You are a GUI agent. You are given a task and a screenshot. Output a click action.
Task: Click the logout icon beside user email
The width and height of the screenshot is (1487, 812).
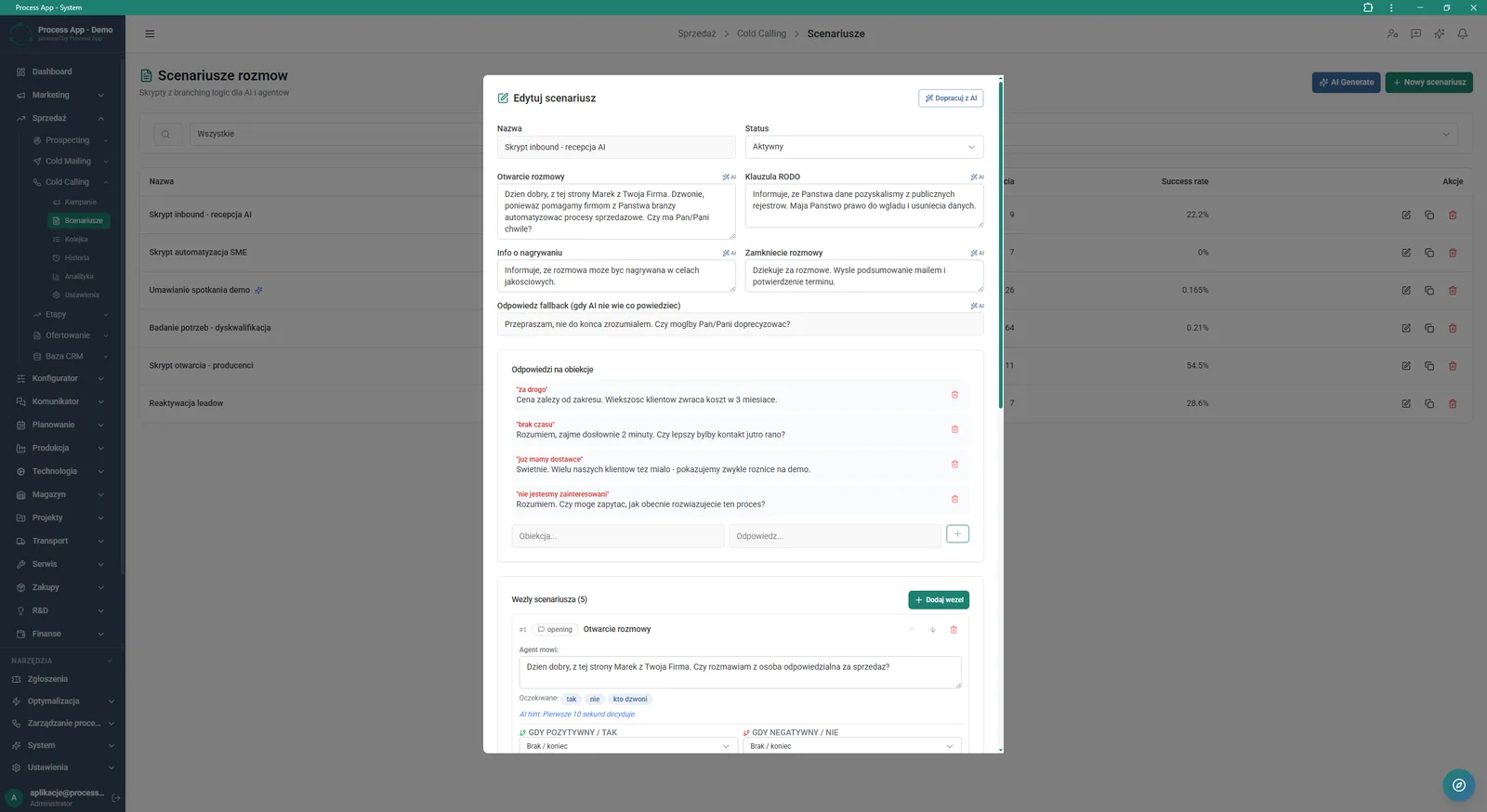[x=116, y=797]
